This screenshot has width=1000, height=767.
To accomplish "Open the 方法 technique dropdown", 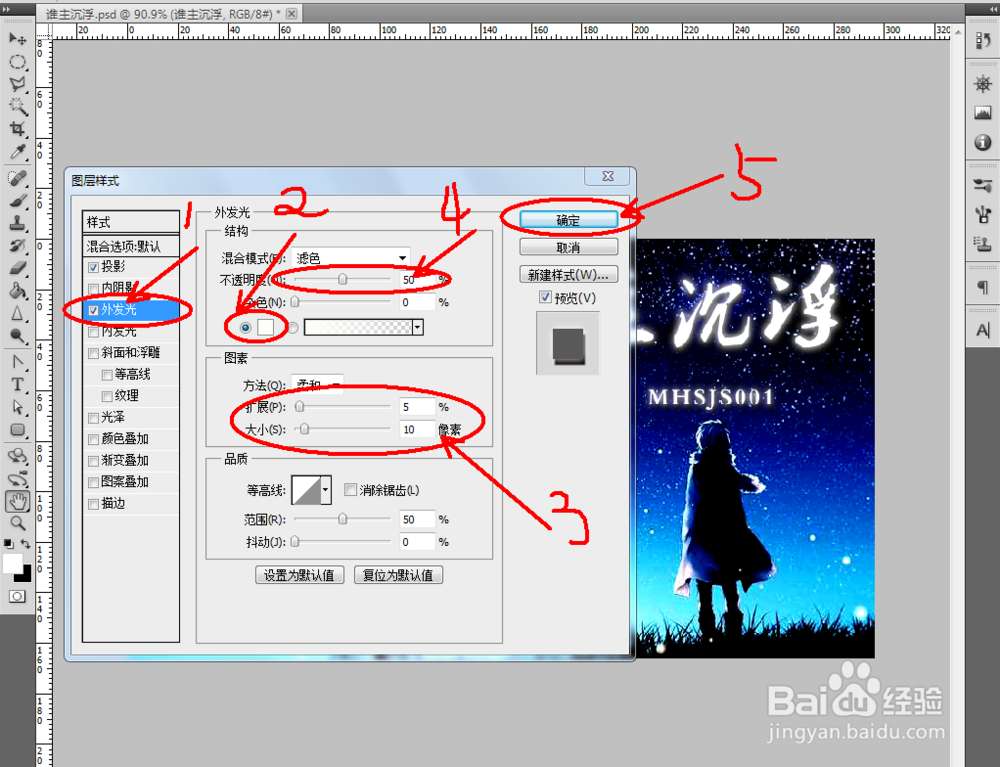I will pyautogui.click(x=318, y=384).
